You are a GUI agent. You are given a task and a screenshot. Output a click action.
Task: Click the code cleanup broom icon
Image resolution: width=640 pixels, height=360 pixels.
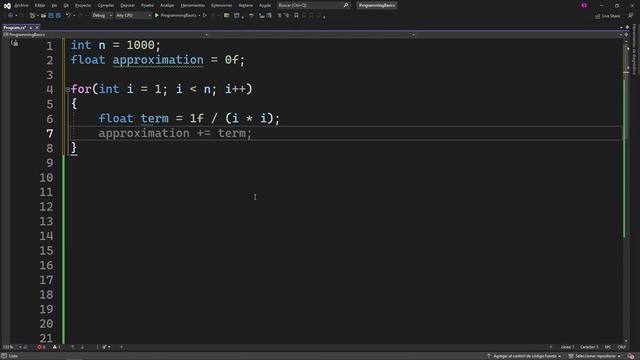[x=105, y=347]
